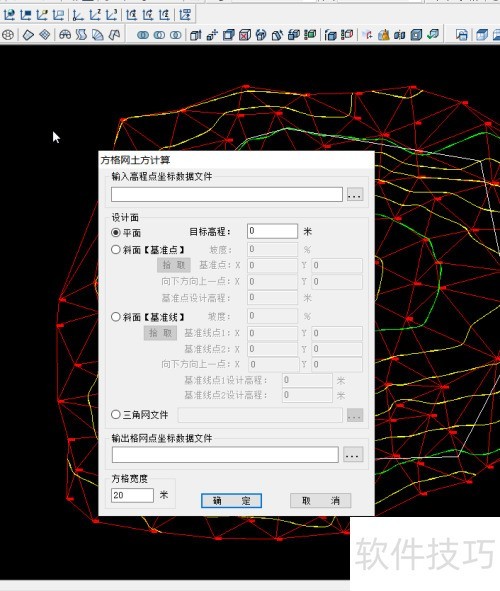500x591 pixels.
Task: Click the Delete Faces icon with red X
Action: (x=245, y=35)
